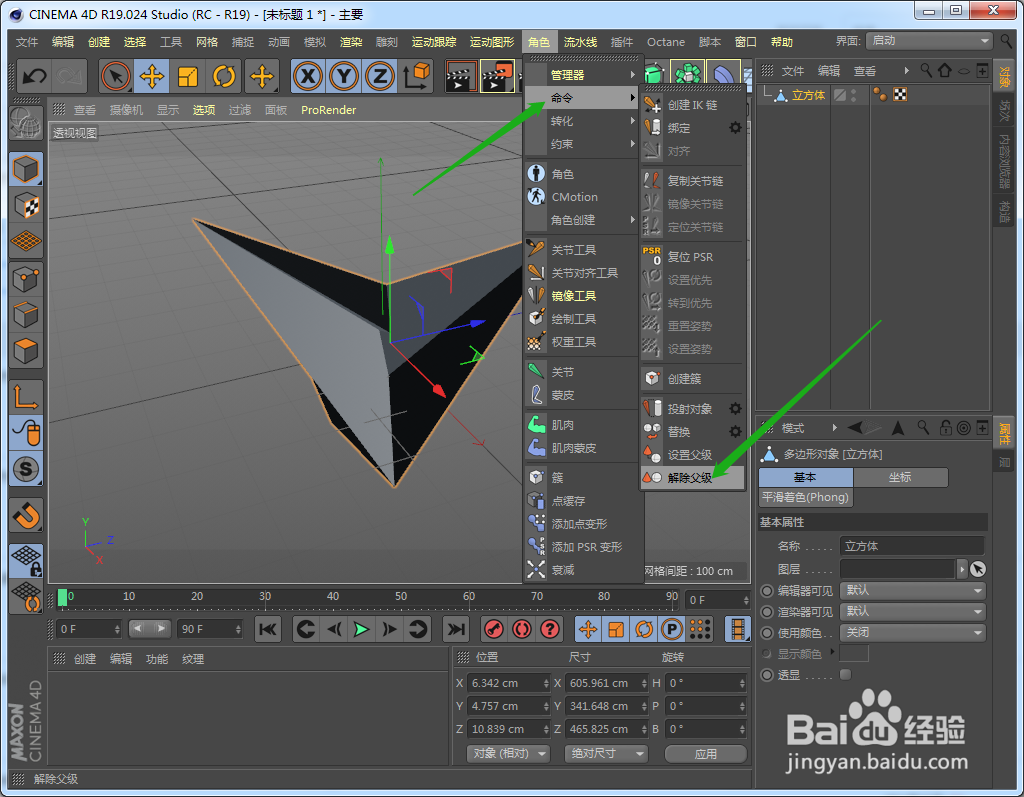Switch to the 基本 tab
The height and width of the screenshot is (797, 1024).
pyautogui.click(x=805, y=478)
